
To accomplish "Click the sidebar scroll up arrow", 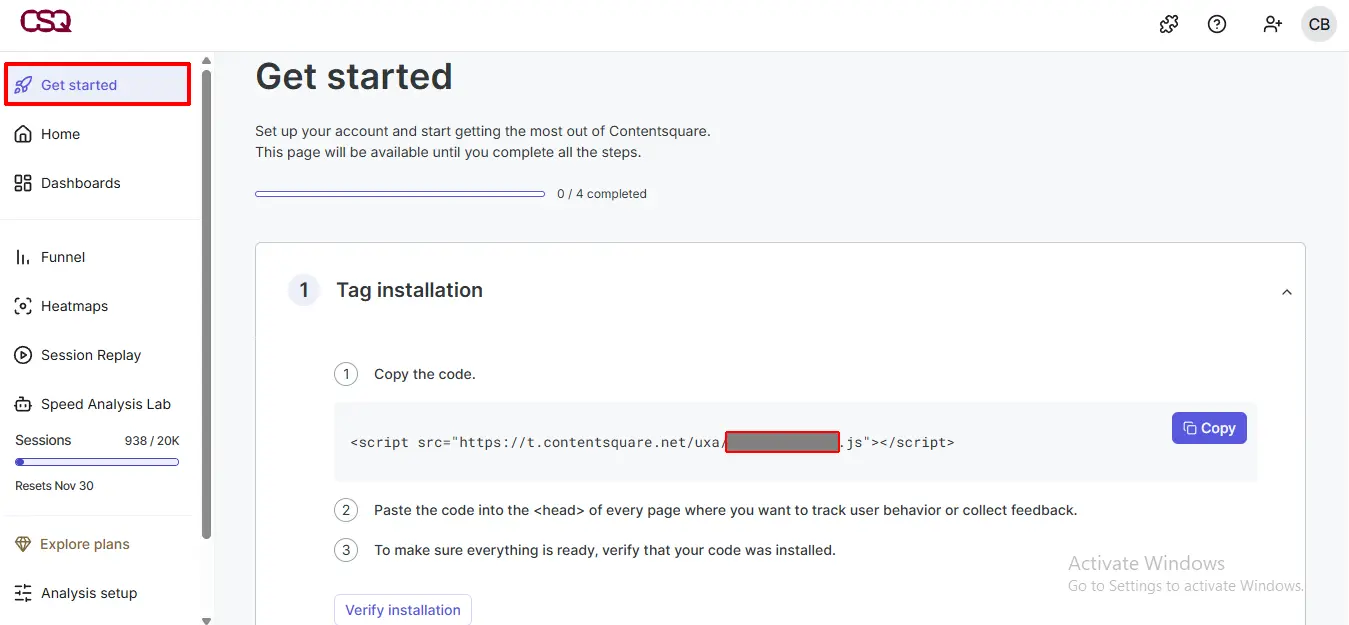I will click(x=206, y=60).
